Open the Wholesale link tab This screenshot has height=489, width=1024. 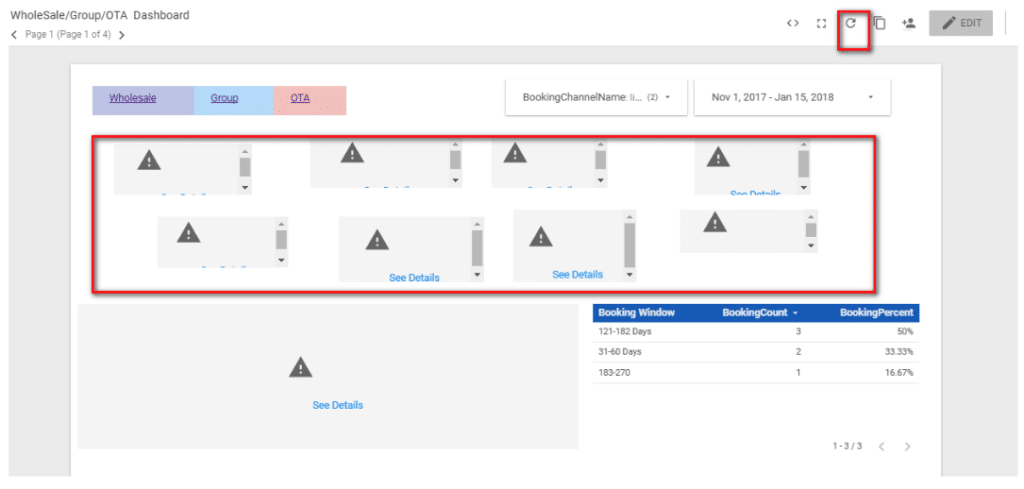point(133,99)
